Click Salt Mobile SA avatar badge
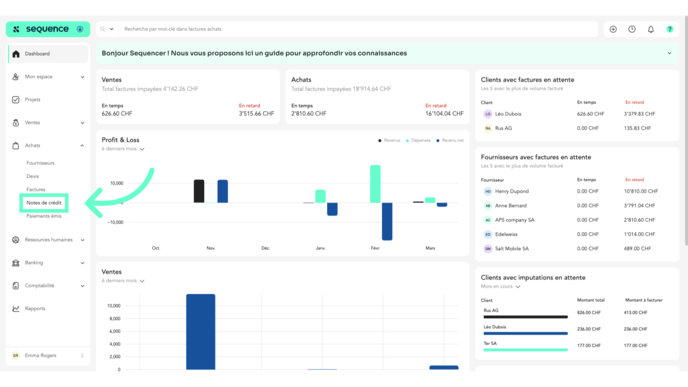This screenshot has width=688, height=387. 488,249
